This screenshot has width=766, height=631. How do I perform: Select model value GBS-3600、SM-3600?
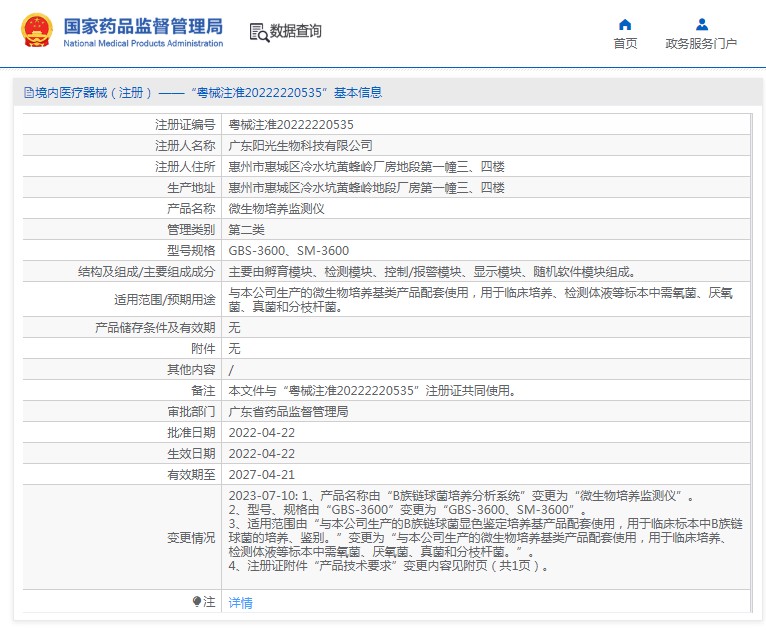[x=289, y=251]
